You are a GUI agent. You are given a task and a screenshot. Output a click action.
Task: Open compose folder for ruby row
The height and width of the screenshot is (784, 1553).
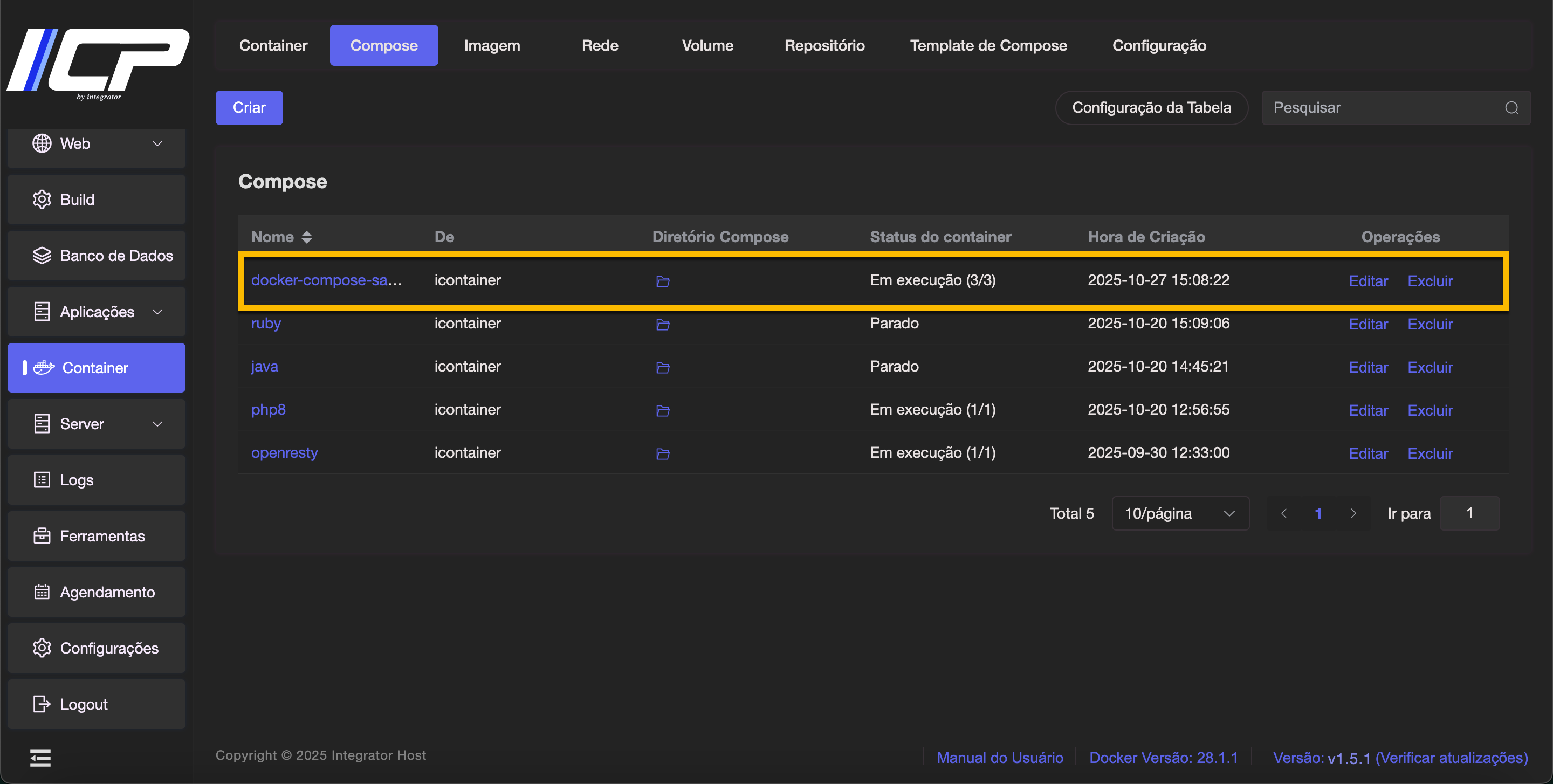(663, 325)
